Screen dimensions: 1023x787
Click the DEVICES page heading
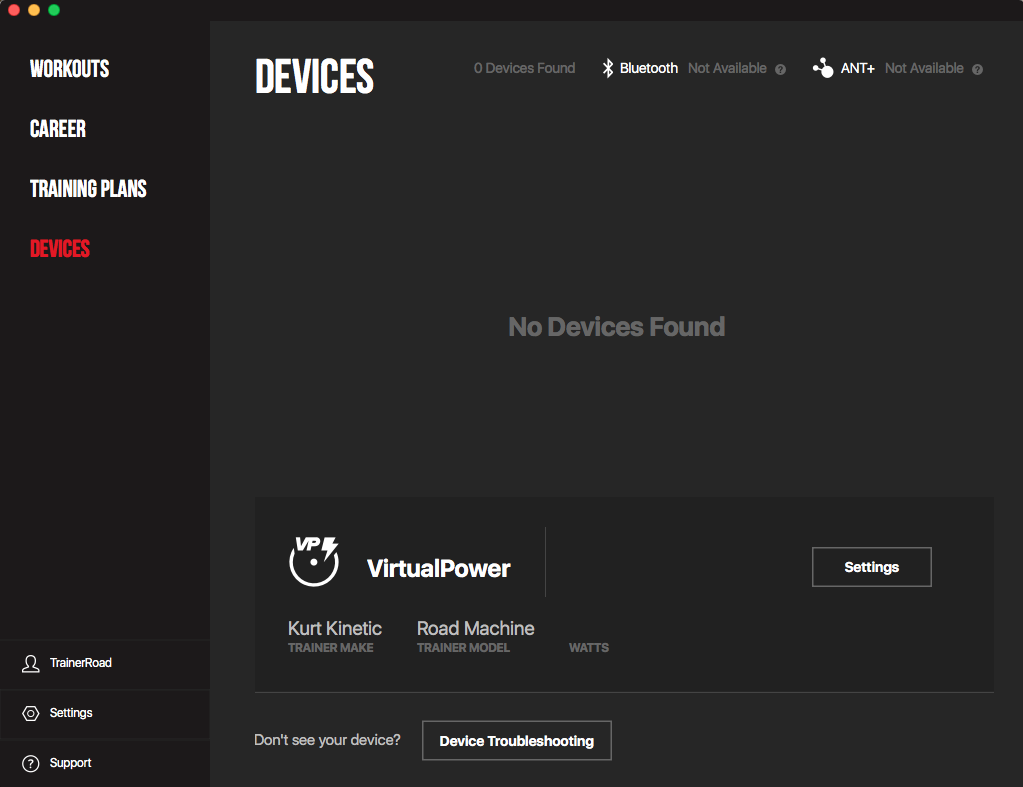314,76
